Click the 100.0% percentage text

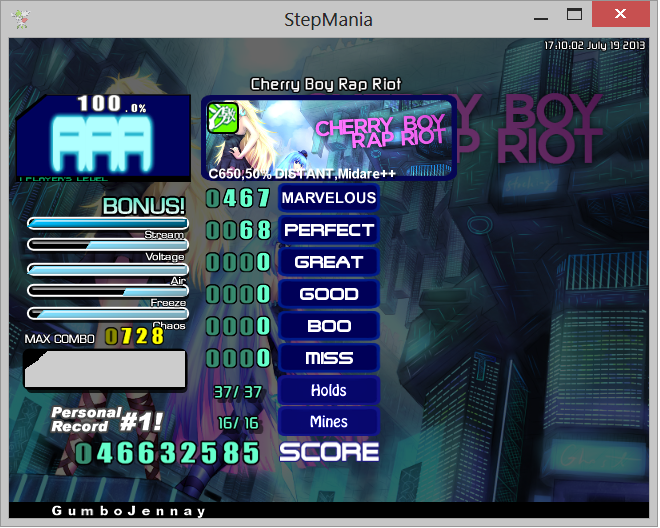coord(112,104)
